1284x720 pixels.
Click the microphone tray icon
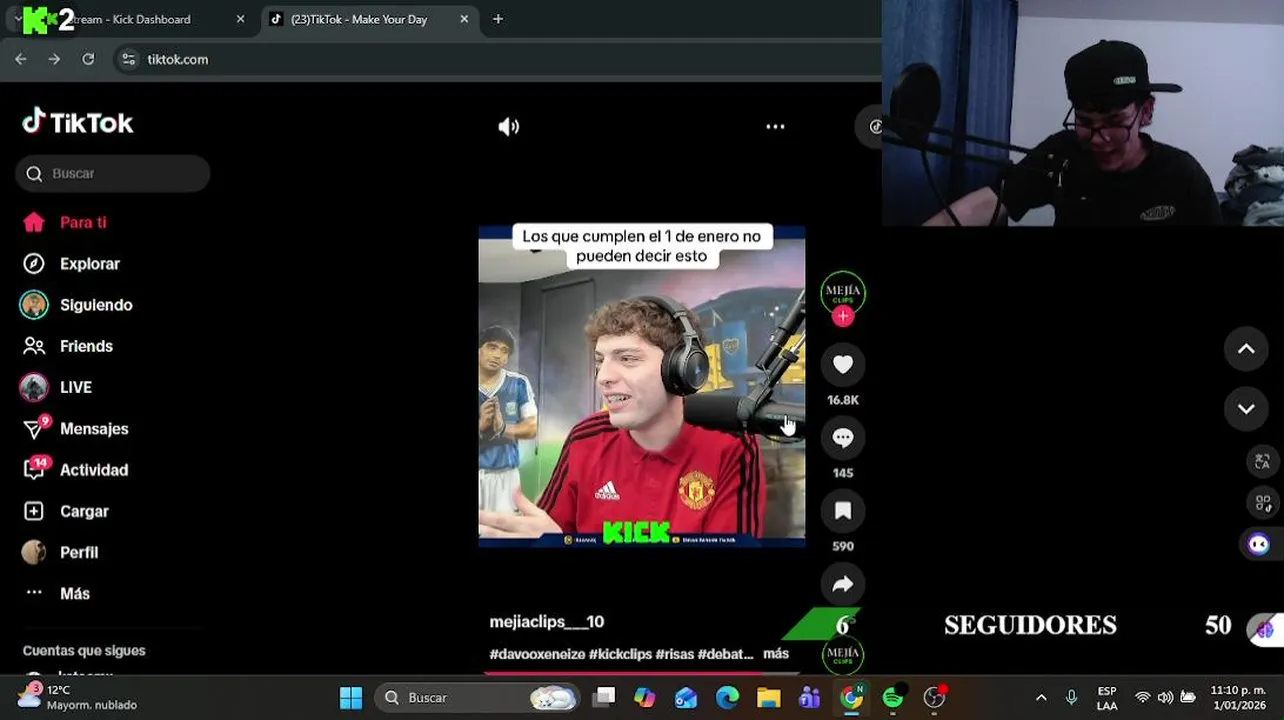pos(1071,698)
